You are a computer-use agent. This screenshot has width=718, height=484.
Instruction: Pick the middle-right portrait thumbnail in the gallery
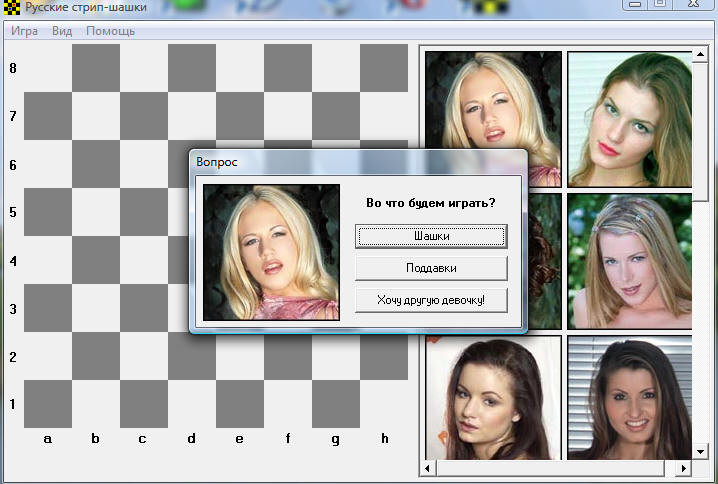pos(630,260)
